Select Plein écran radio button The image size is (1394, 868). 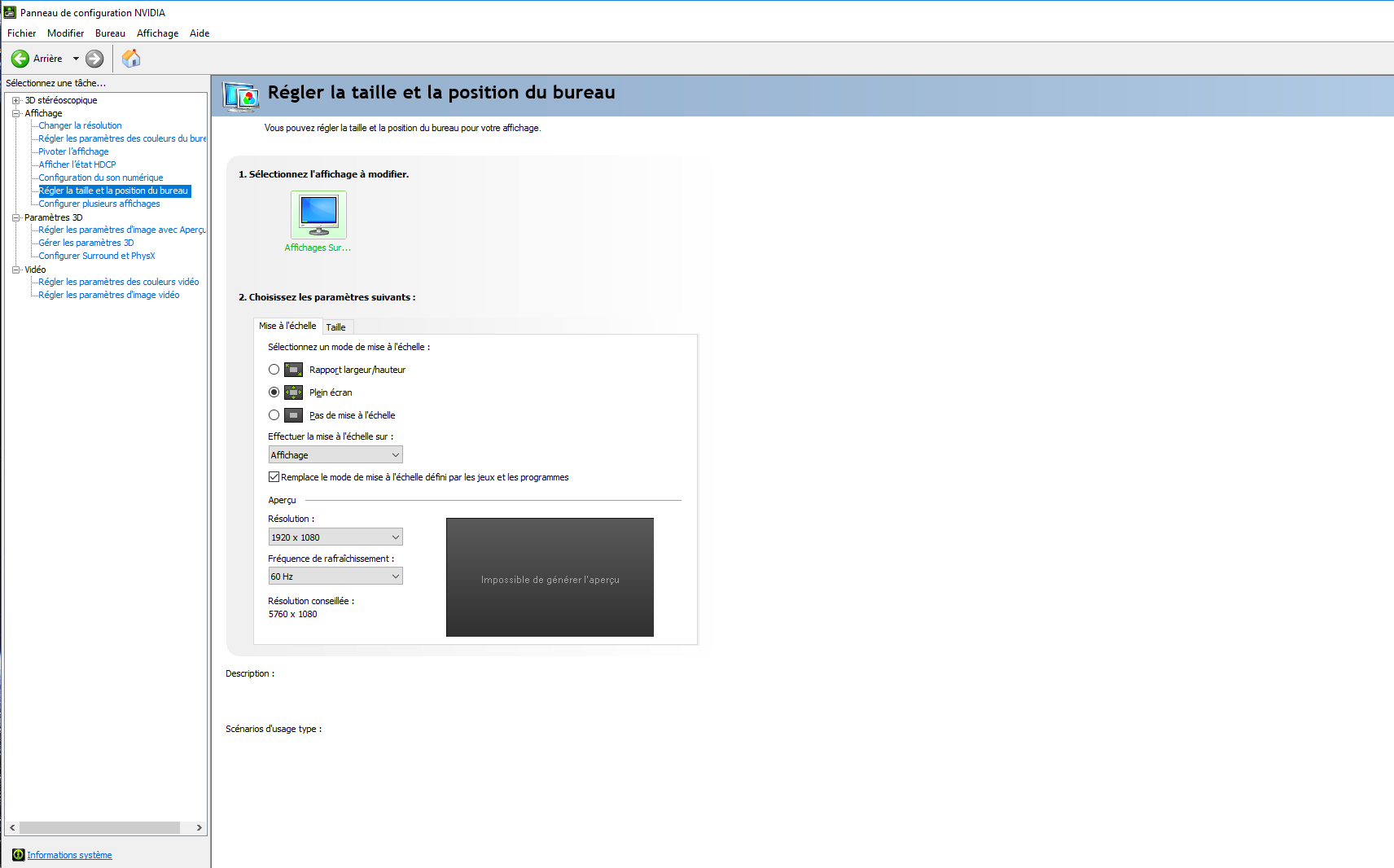pos(274,392)
